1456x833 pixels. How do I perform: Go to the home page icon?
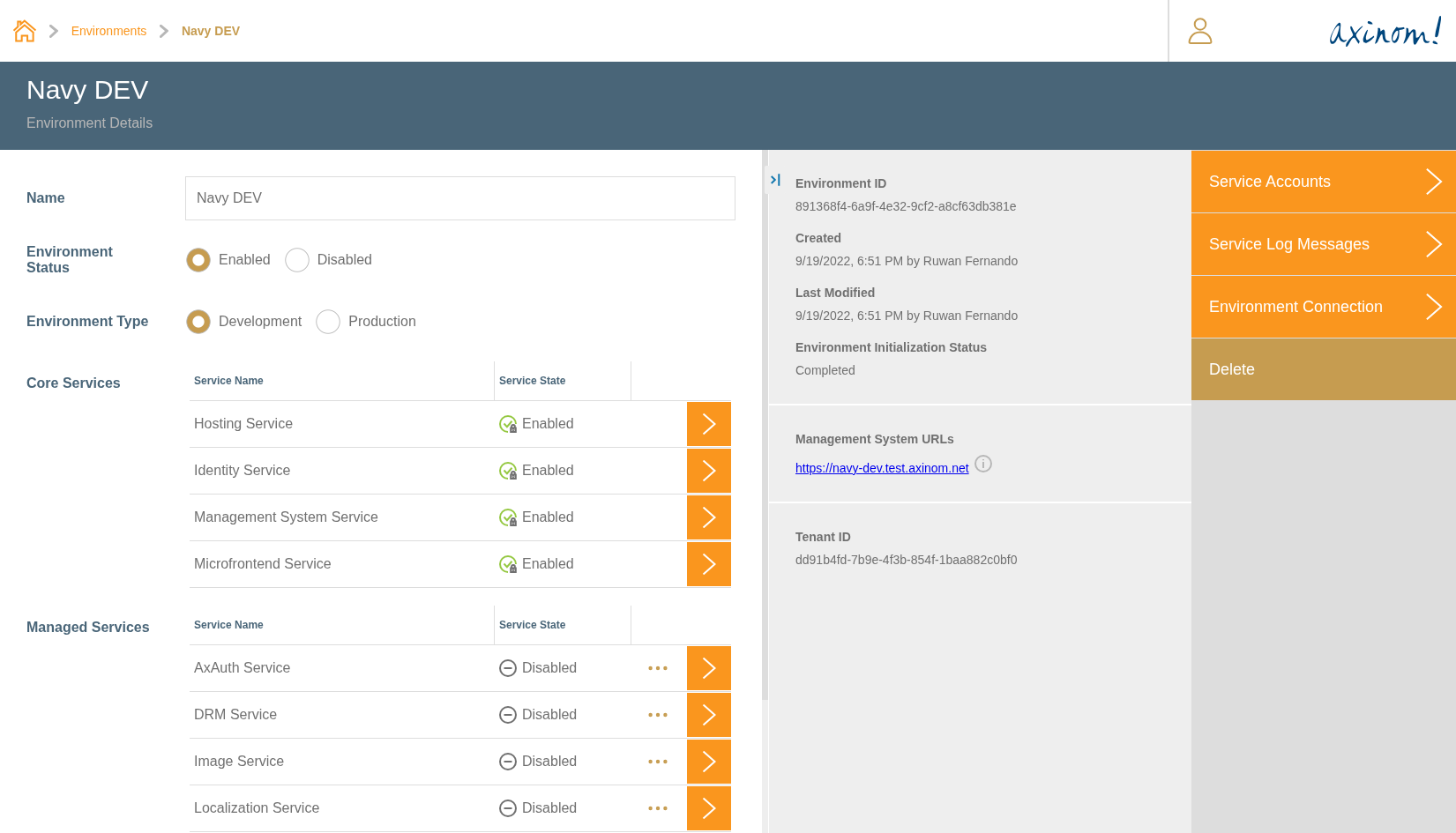[25, 31]
